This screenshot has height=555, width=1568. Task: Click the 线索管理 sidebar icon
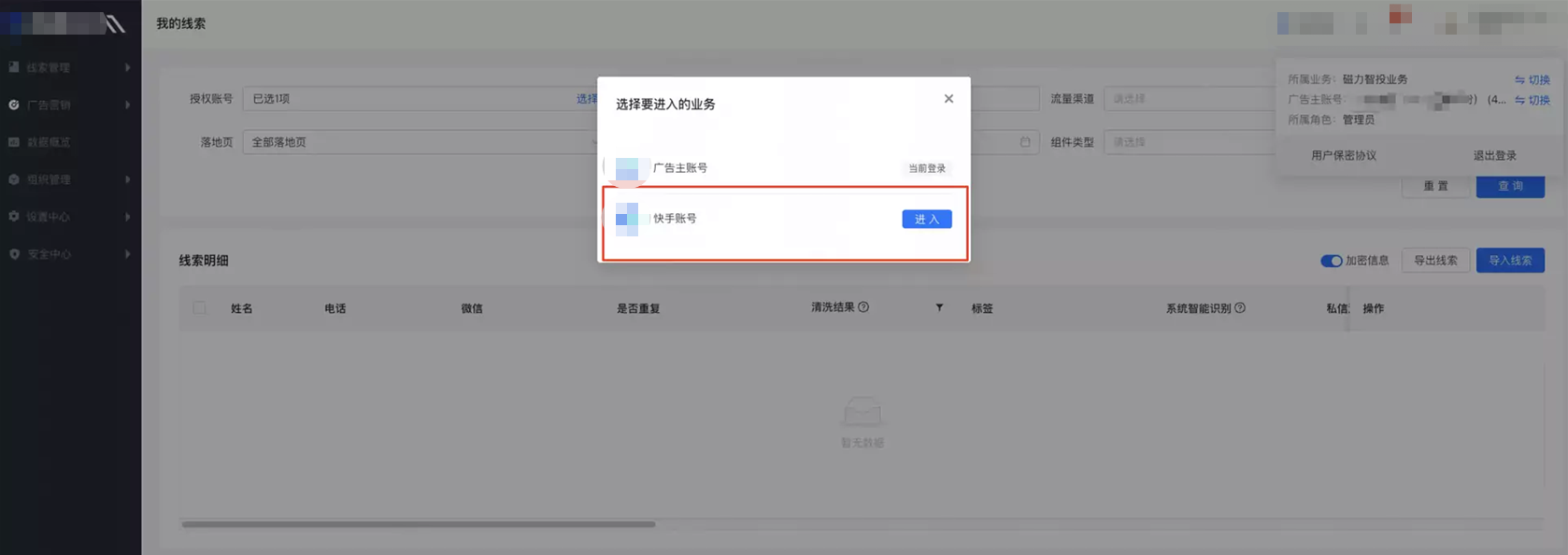point(14,67)
